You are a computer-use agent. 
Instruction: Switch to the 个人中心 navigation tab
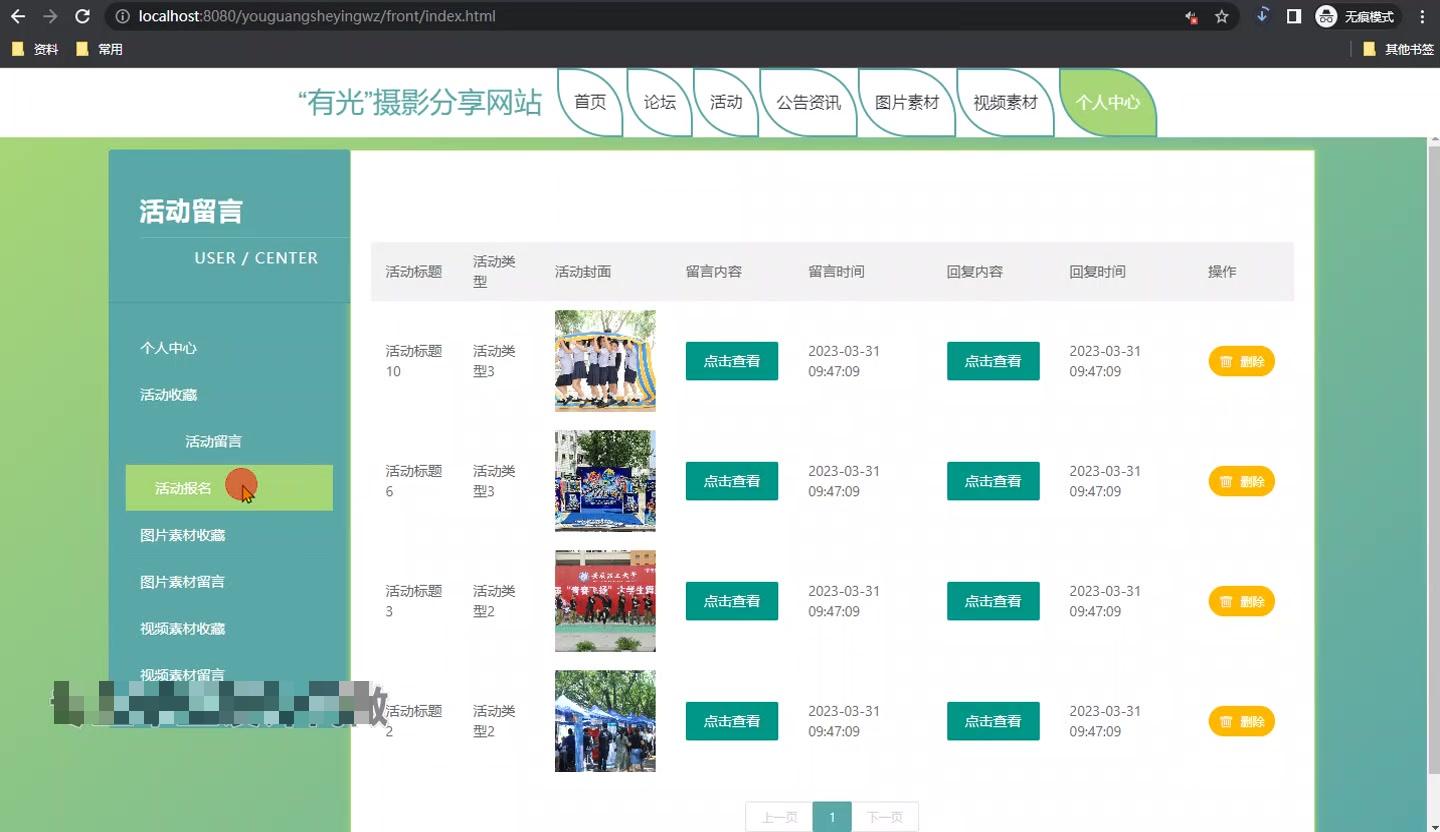click(1106, 102)
